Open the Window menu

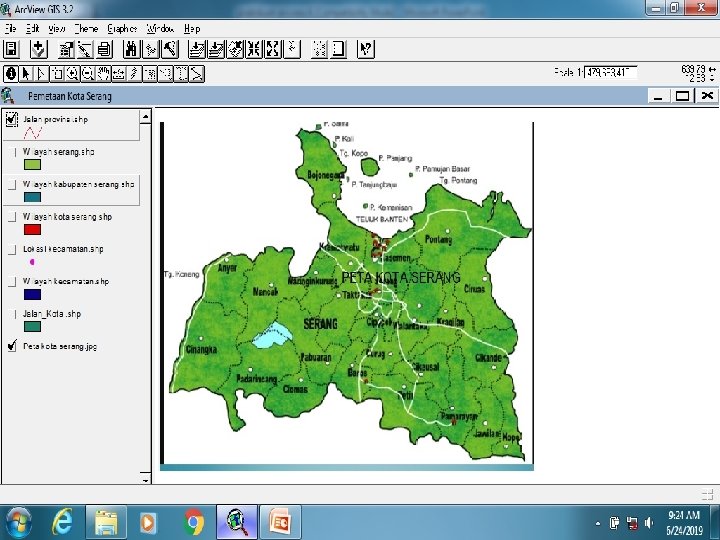tap(160, 28)
